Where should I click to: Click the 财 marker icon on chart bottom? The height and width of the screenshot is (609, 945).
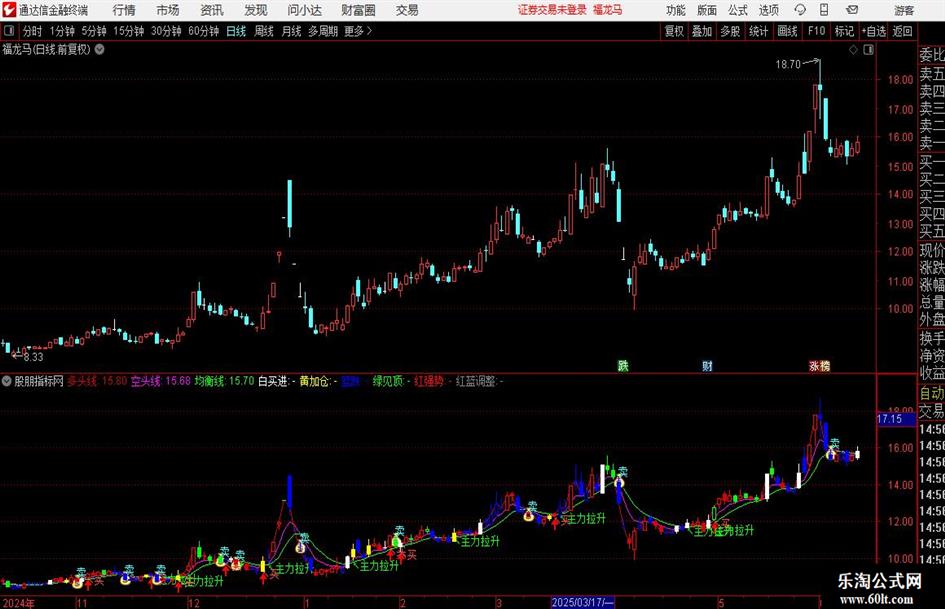[707, 365]
